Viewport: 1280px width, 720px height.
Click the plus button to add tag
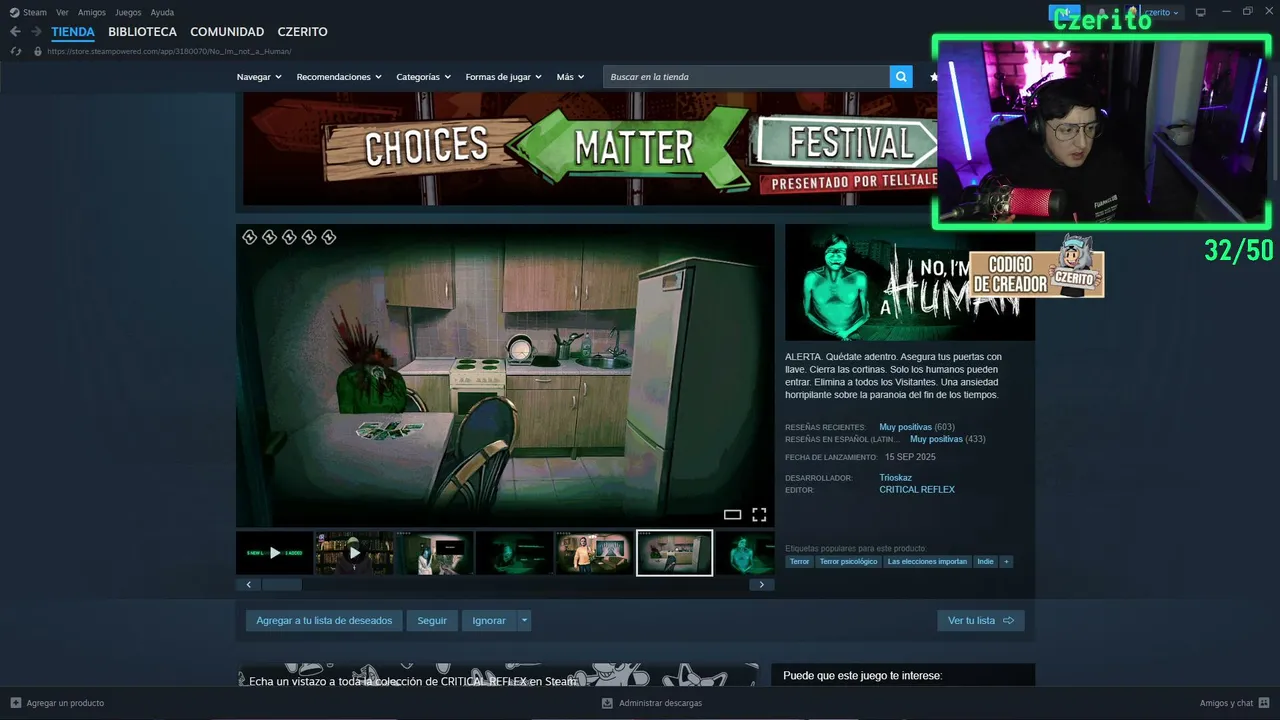[x=1007, y=562]
